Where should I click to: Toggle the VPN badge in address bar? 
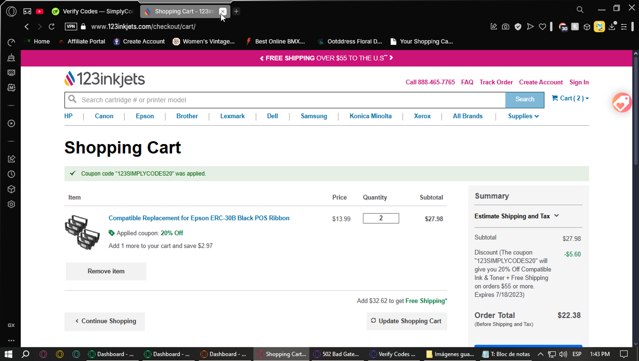tap(71, 26)
